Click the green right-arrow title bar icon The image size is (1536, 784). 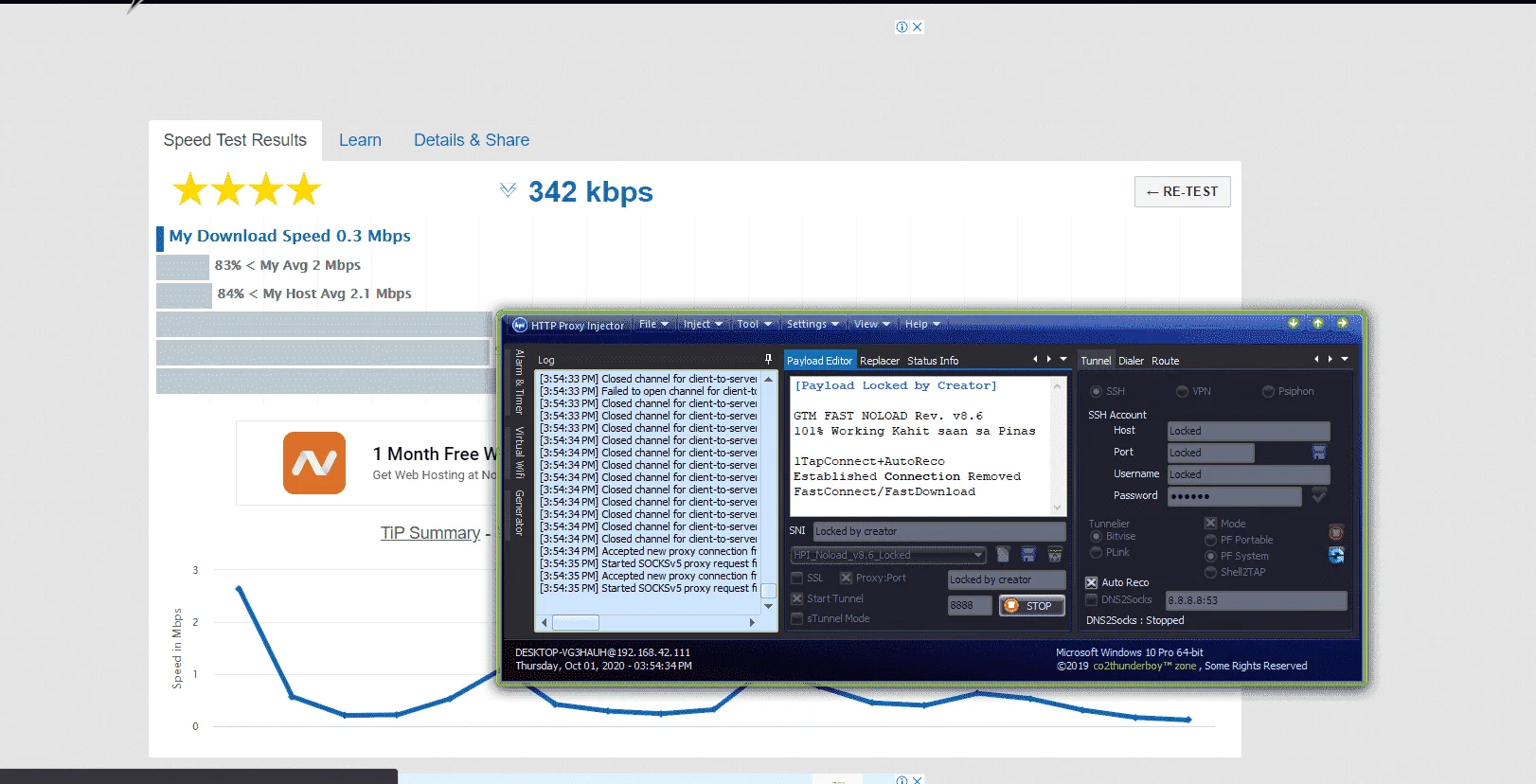[1342, 324]
